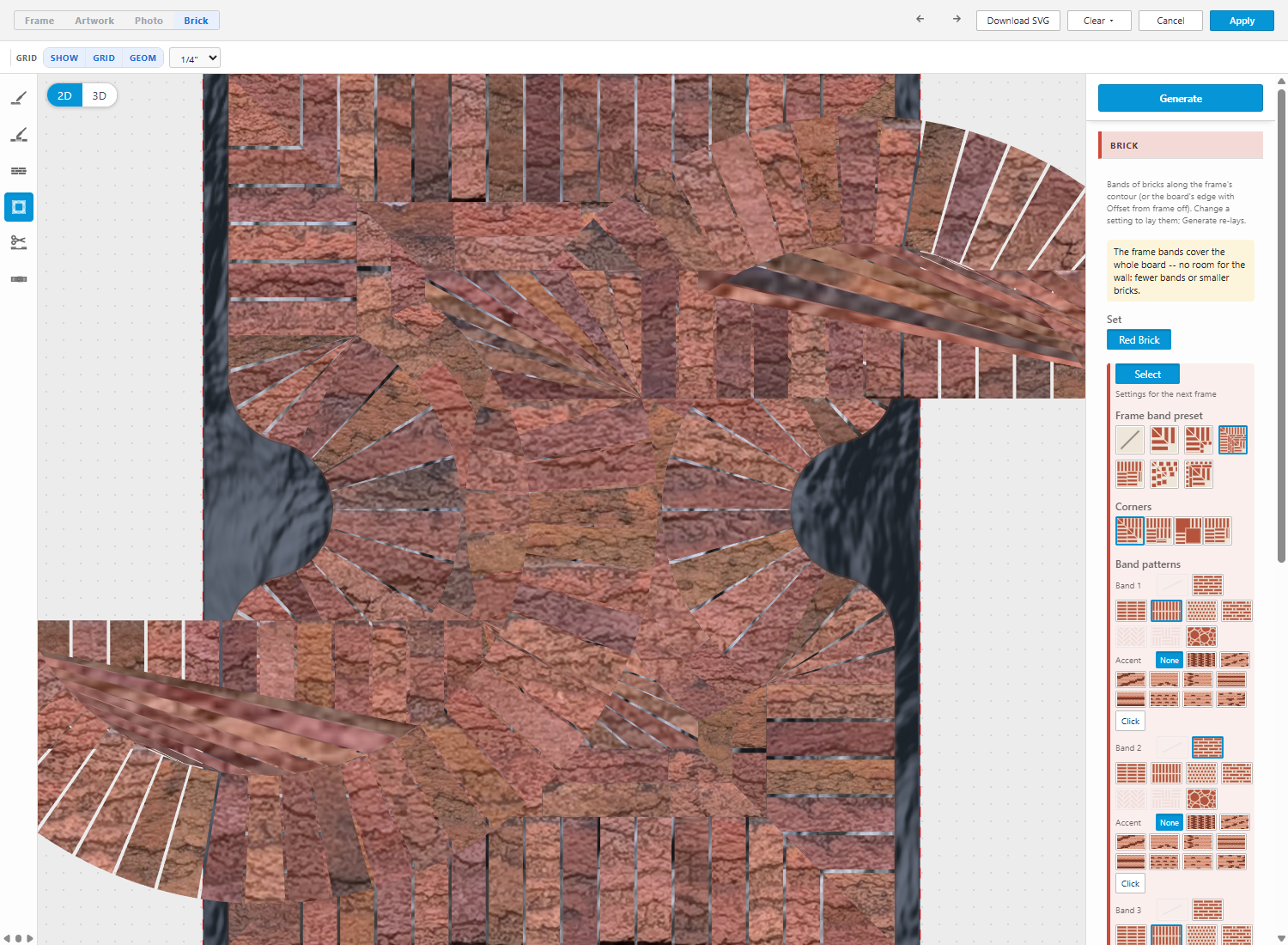Open the Clear dropdown menu

click(x=1098, y=21)
